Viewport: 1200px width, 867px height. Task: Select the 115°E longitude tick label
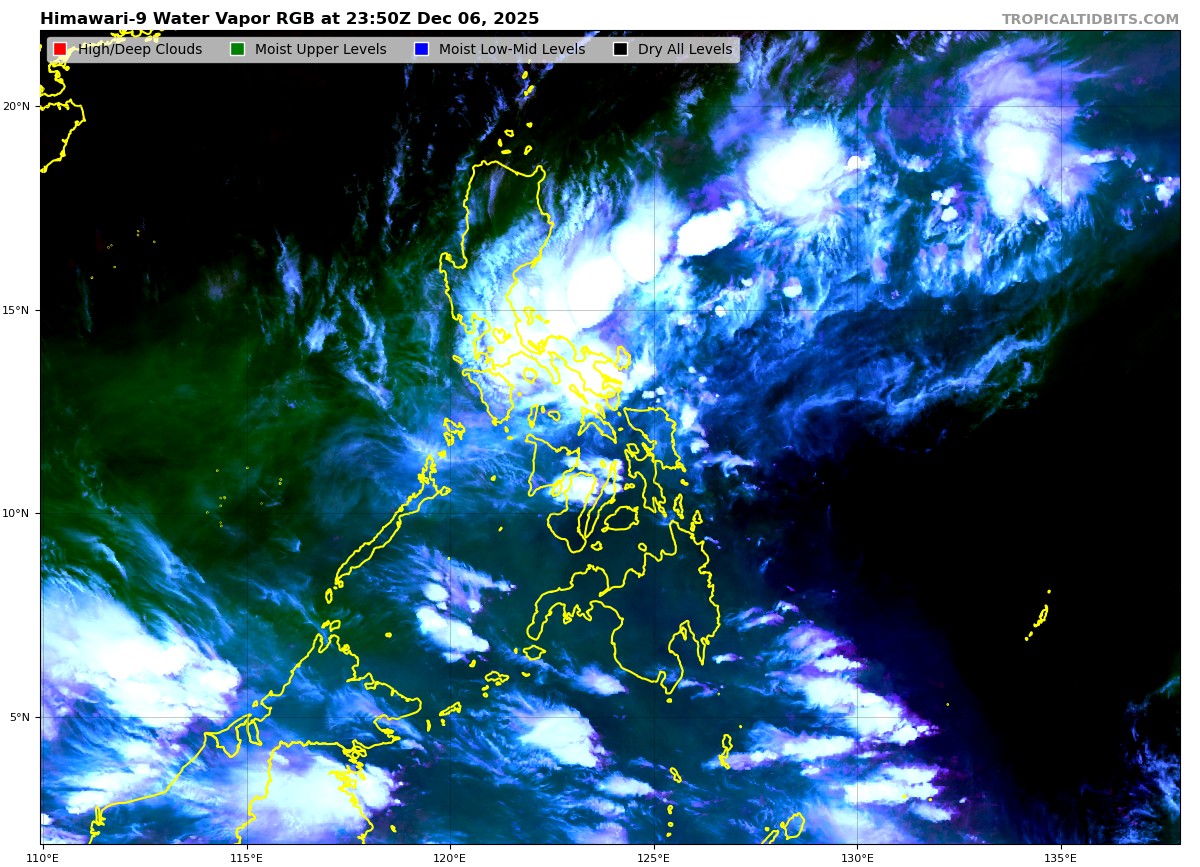coord(246,857)
